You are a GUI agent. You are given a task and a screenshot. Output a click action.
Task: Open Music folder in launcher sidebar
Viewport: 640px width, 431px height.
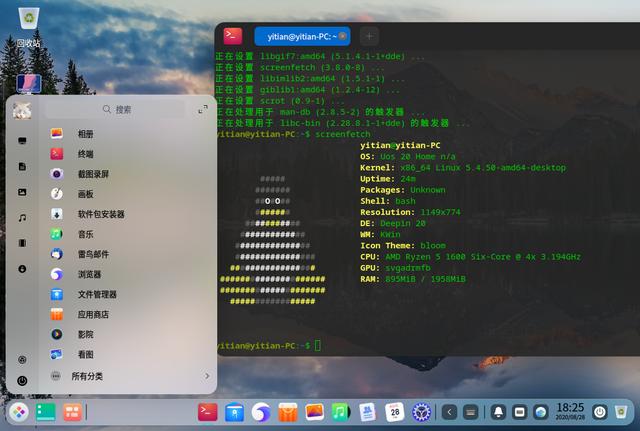(22, 218)
